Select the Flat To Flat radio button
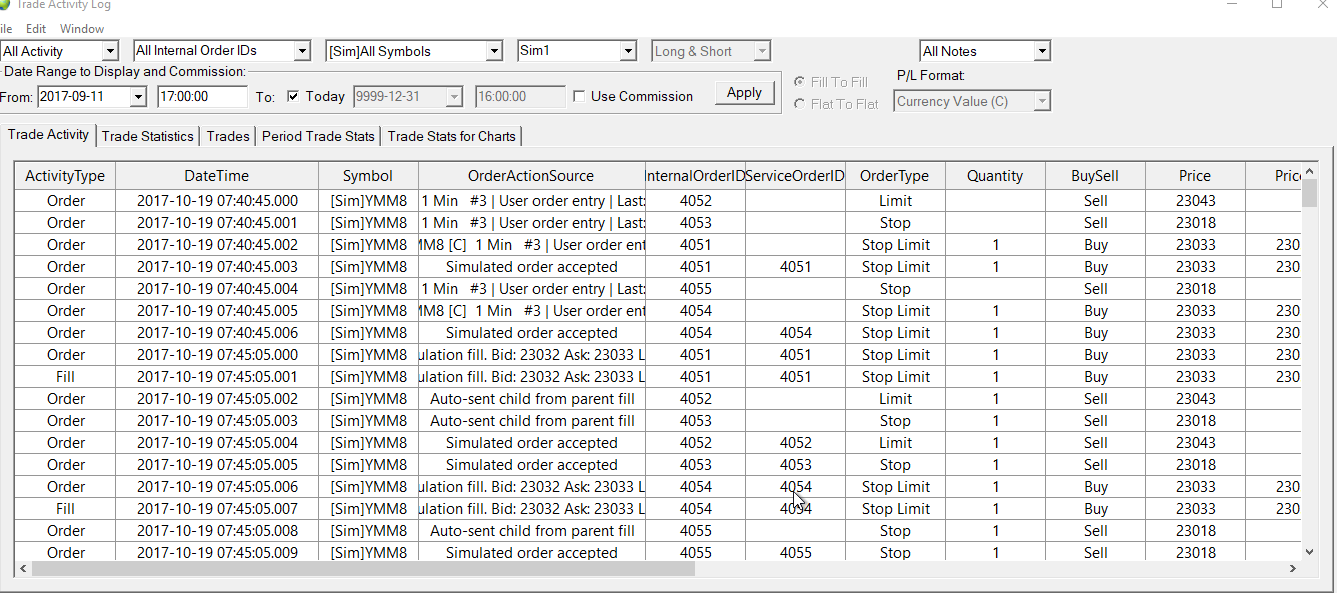1337x593 pixels. pos(799,104)
